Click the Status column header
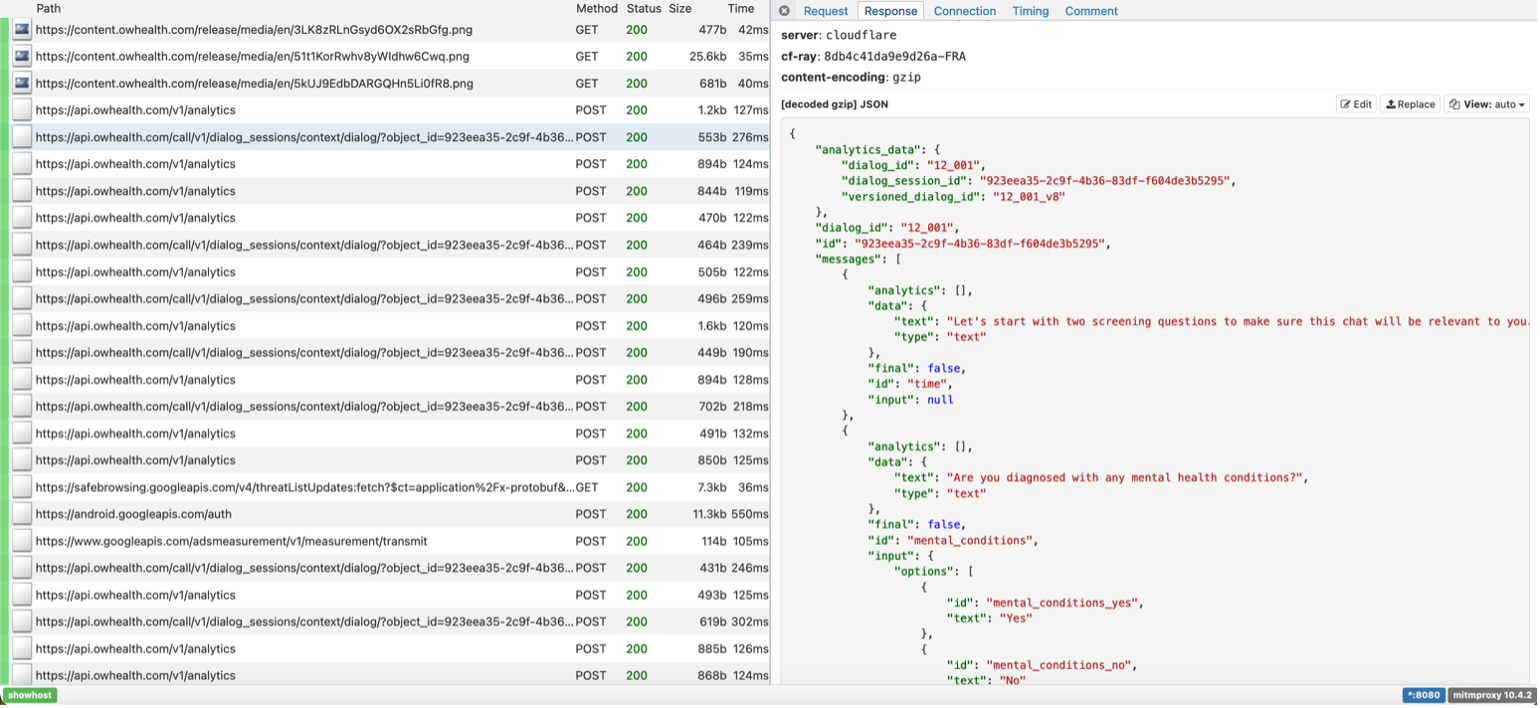 pos(643,8)
